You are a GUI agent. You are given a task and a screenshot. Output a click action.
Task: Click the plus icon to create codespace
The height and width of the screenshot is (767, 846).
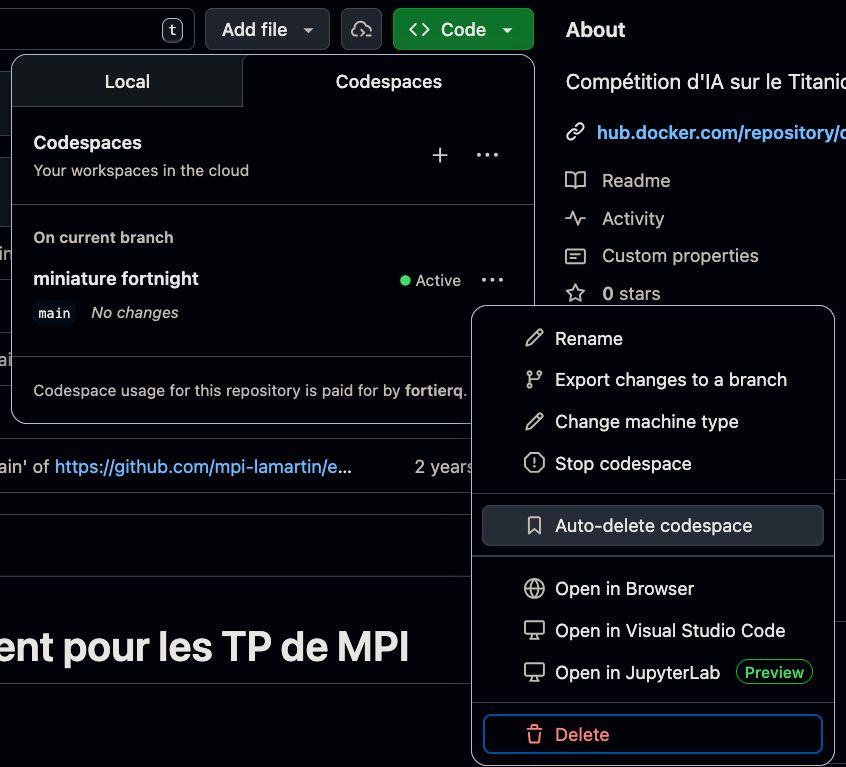pos(440,155)
